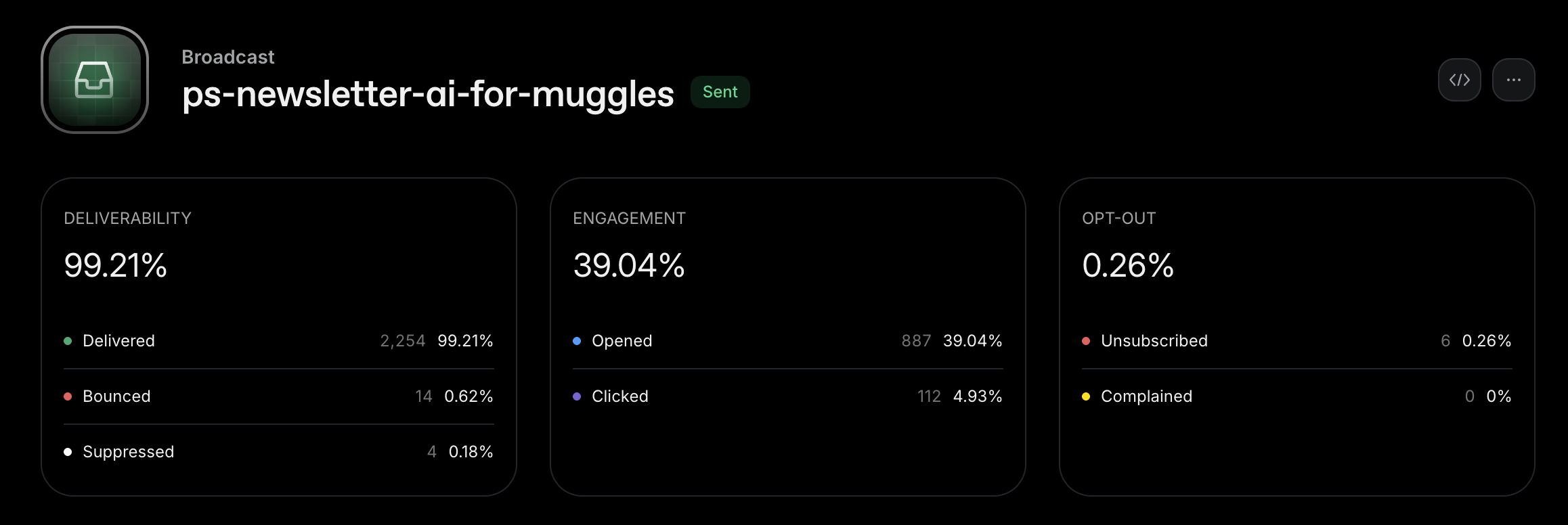Click the Delivered 2,254 count

click(x=403, y=340)
